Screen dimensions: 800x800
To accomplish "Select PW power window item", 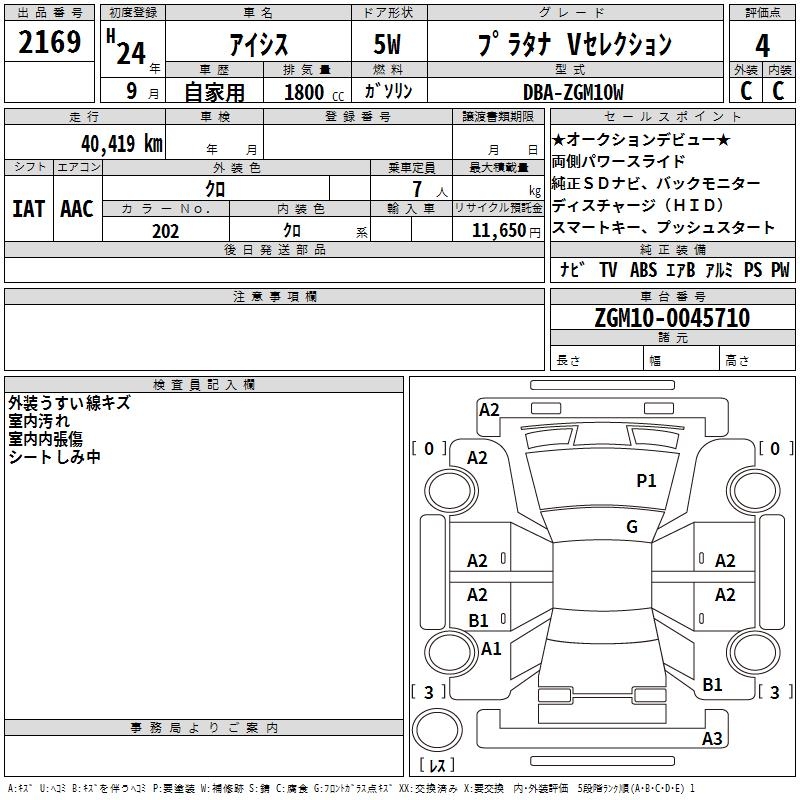I will point(780,269).
